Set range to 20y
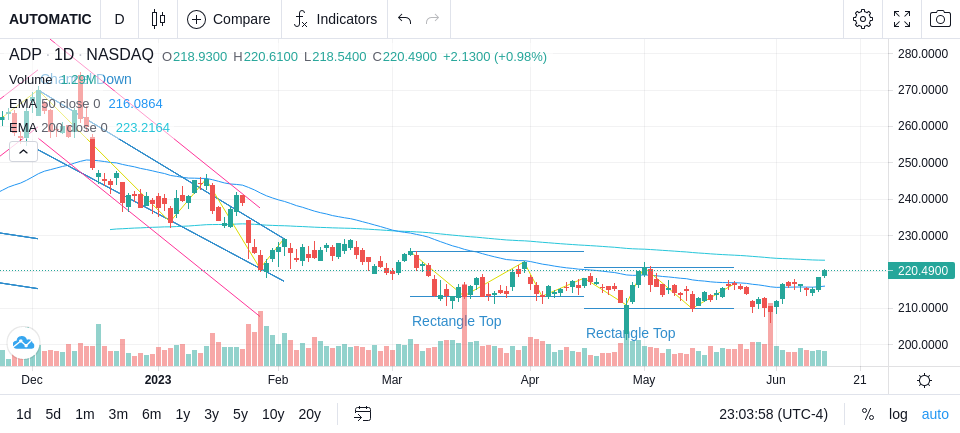The height and width of the screenshot is (433, 960). click(309, 415)
